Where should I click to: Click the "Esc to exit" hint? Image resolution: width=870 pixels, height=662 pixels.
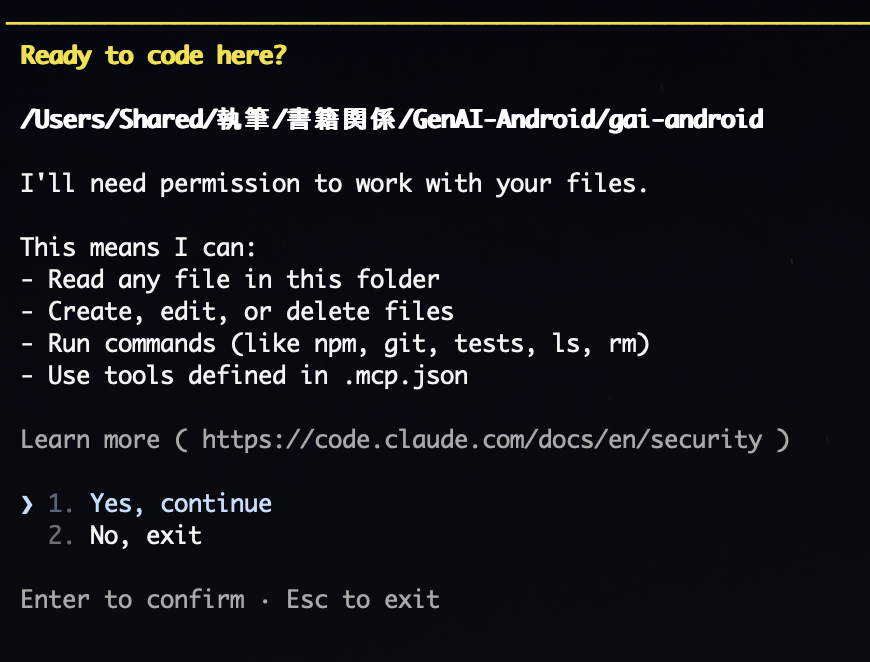[x=362, y=599]
